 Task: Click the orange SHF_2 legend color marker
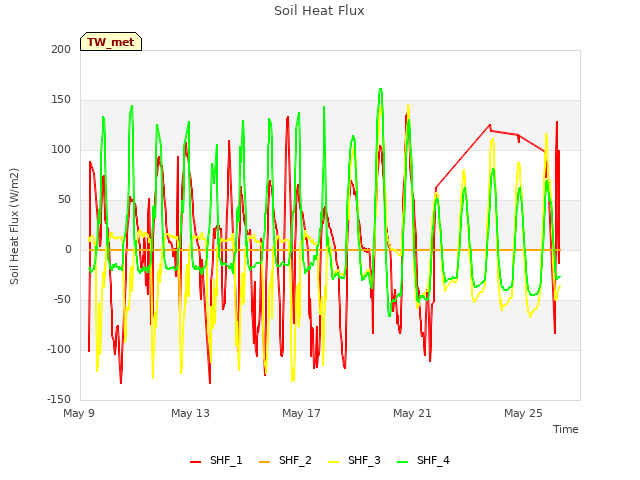click(264, 462)
